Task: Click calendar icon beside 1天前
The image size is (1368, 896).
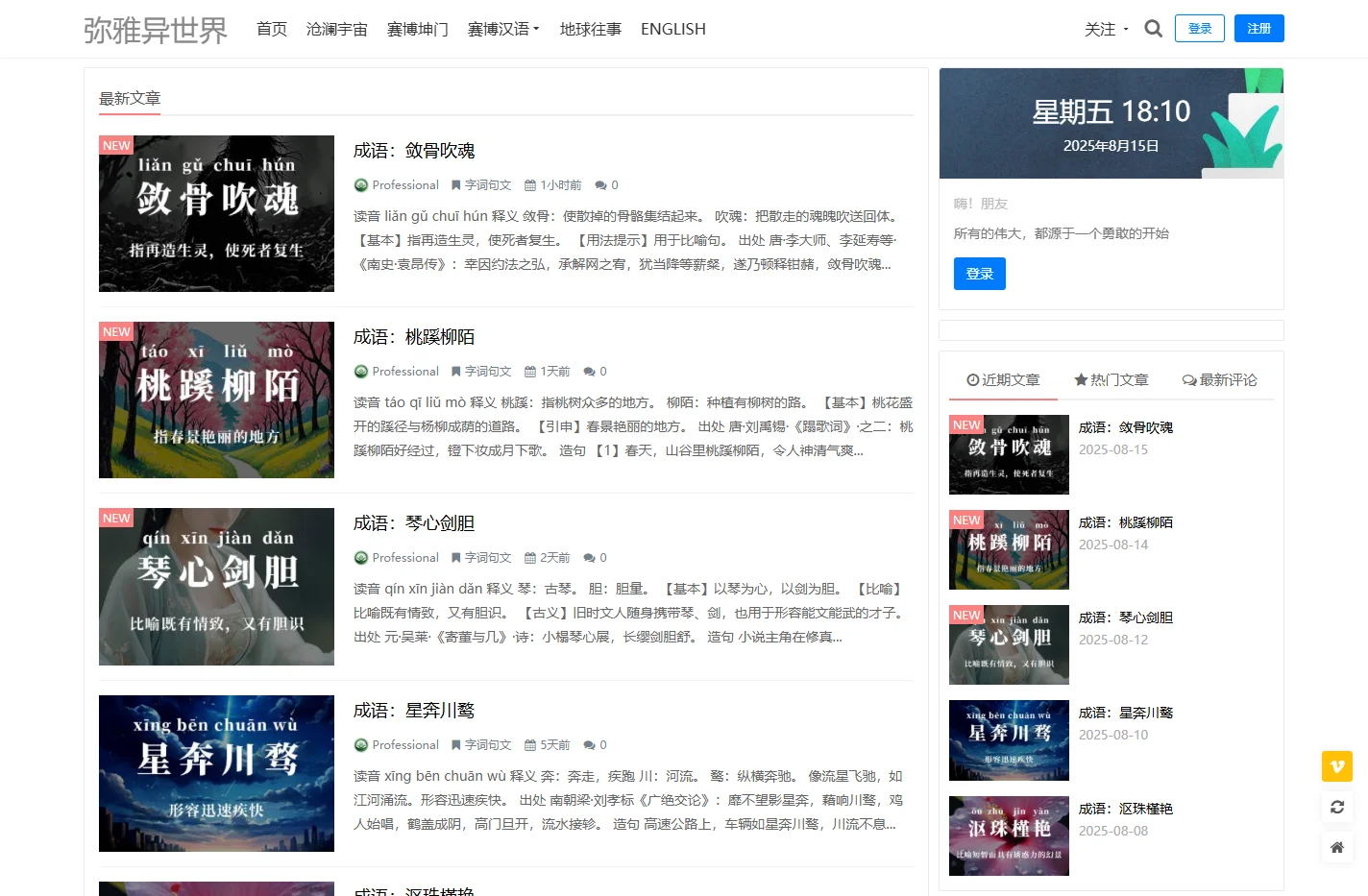Action: pos(530,372)
